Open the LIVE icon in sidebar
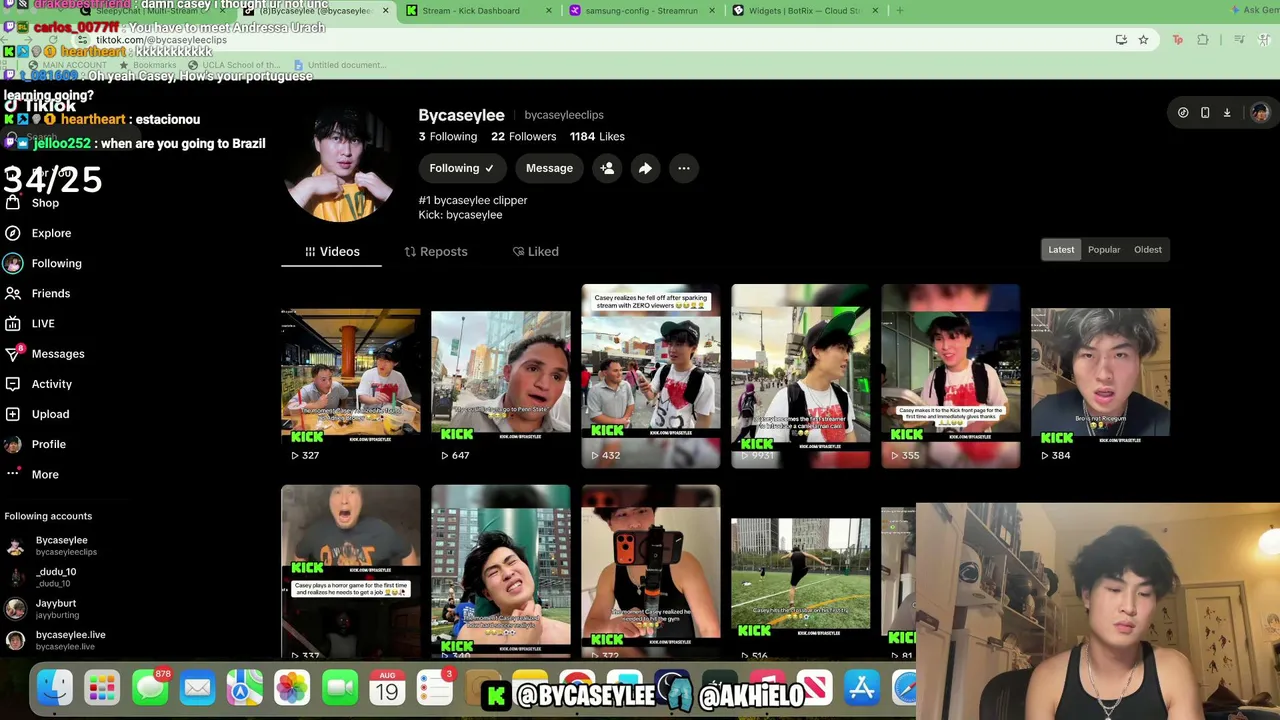 [x=13, y=323]
